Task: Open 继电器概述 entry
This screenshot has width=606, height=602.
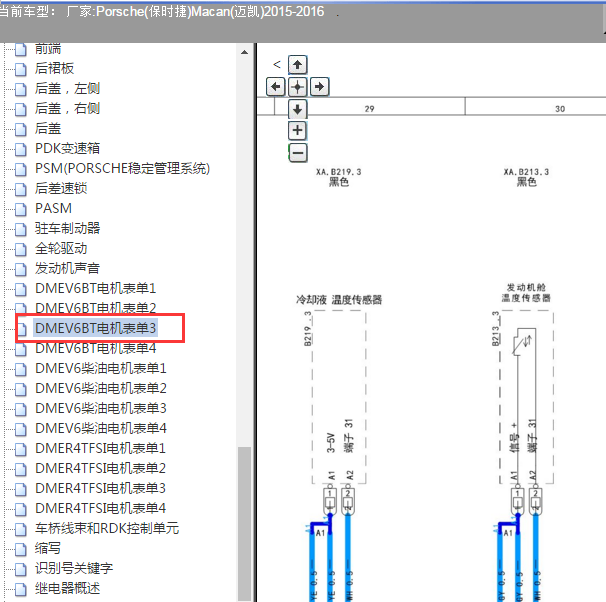Action: pyautogui.click(x=67, y=588)
